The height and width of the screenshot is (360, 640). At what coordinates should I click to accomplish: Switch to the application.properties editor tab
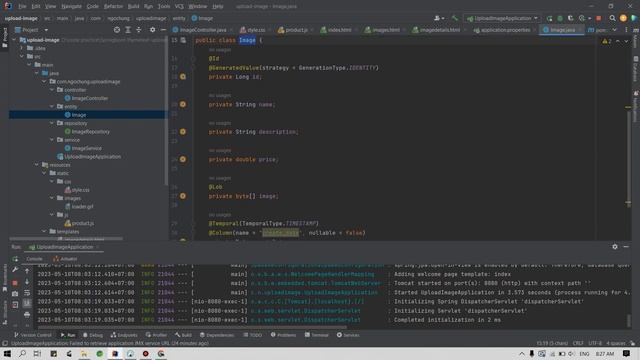click(x=502, y=30)
